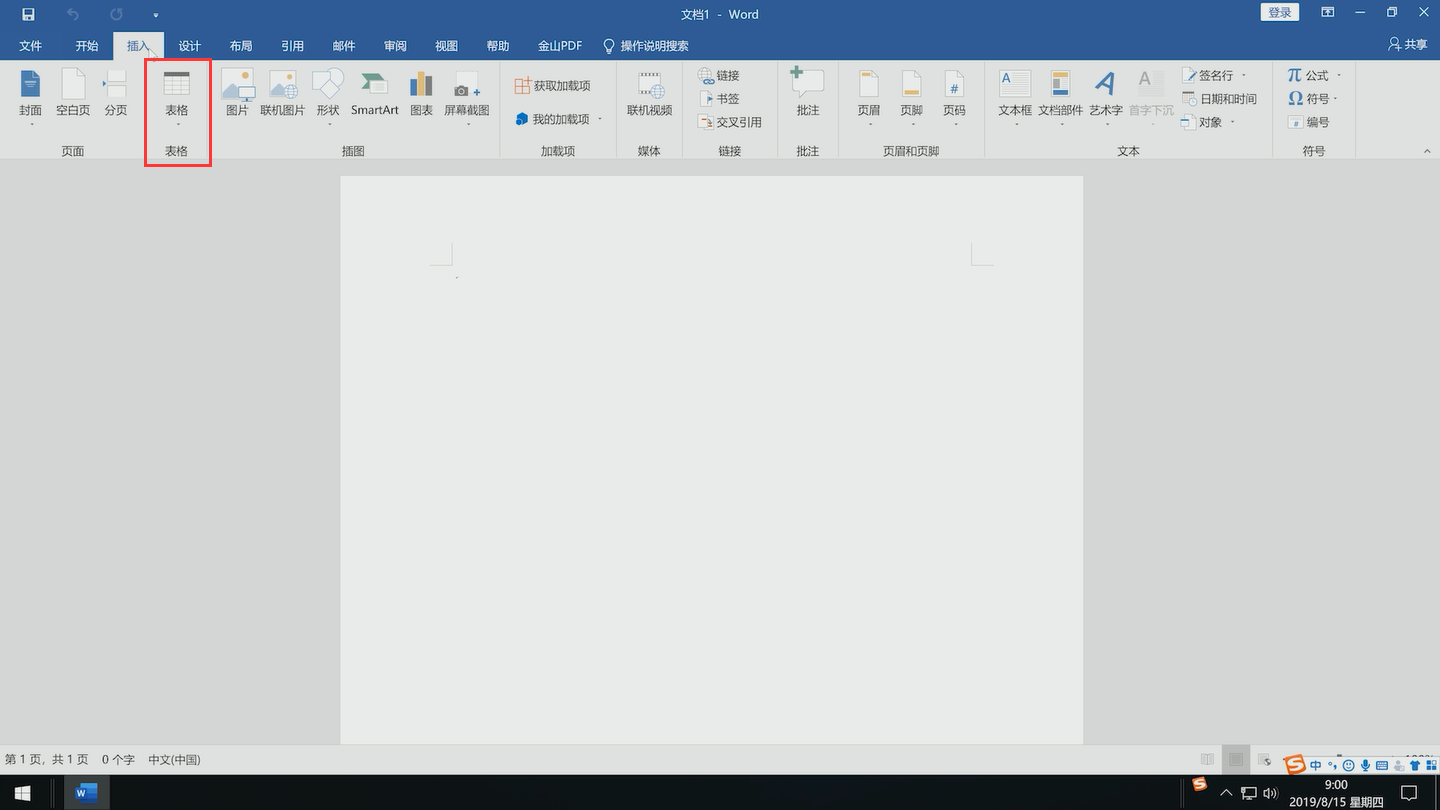The width and height of the screenshot is (1440, 810).
Task: Click status bar text 第 1 页，共 1 页
Action: 47,760
